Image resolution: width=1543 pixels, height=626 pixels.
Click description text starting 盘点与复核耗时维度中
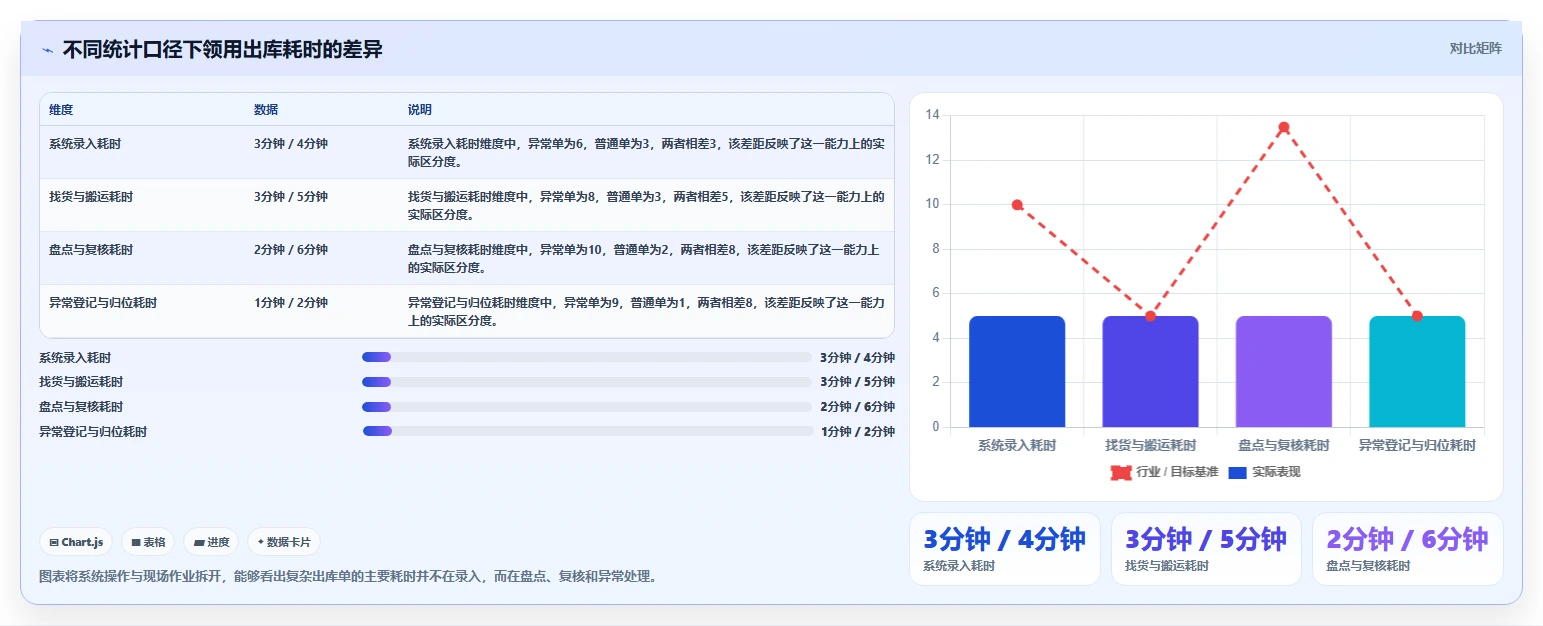pyautogui.click(x=644, y=258)
